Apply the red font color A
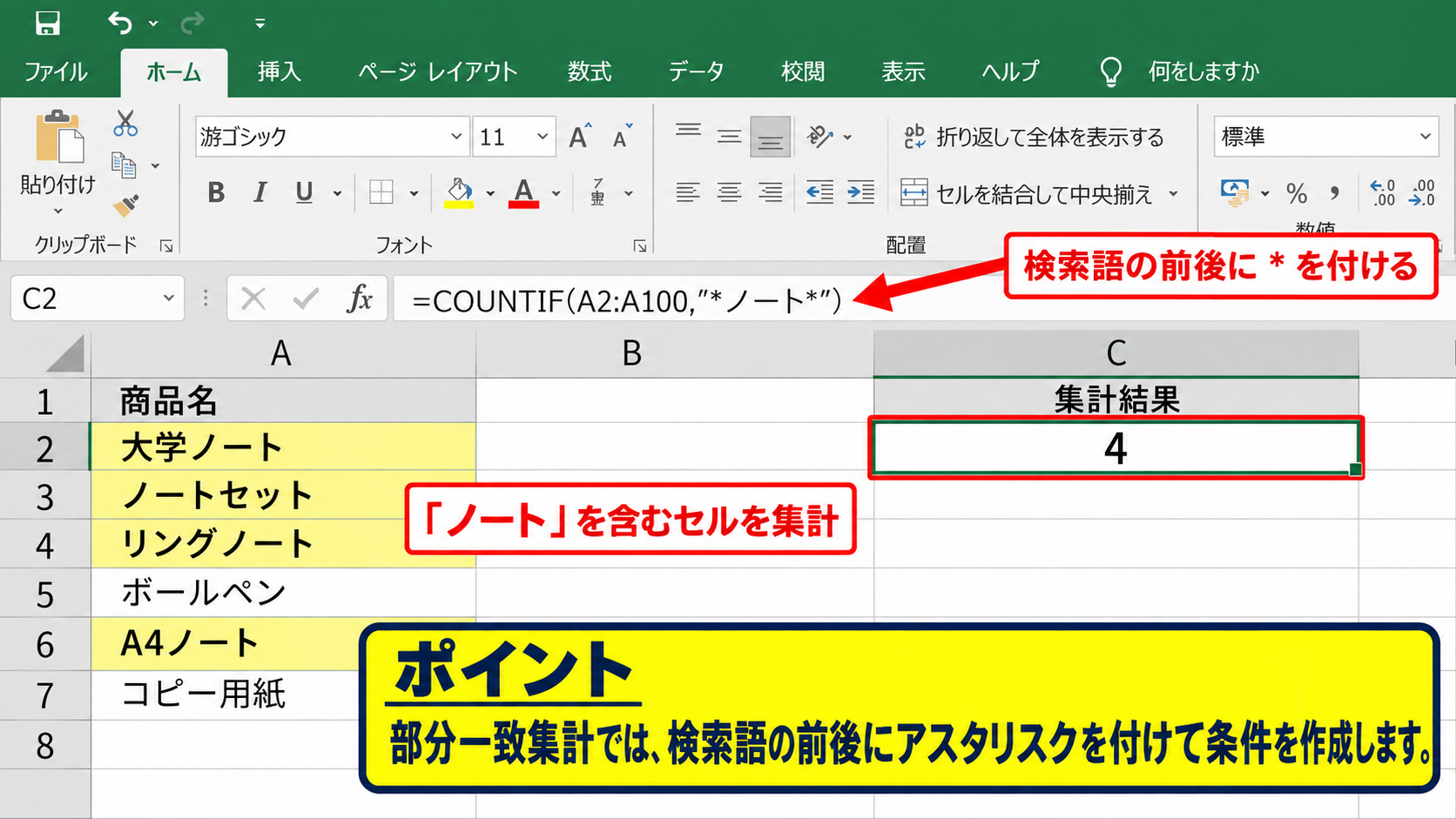1456x819 pixels. coord(523,193)
